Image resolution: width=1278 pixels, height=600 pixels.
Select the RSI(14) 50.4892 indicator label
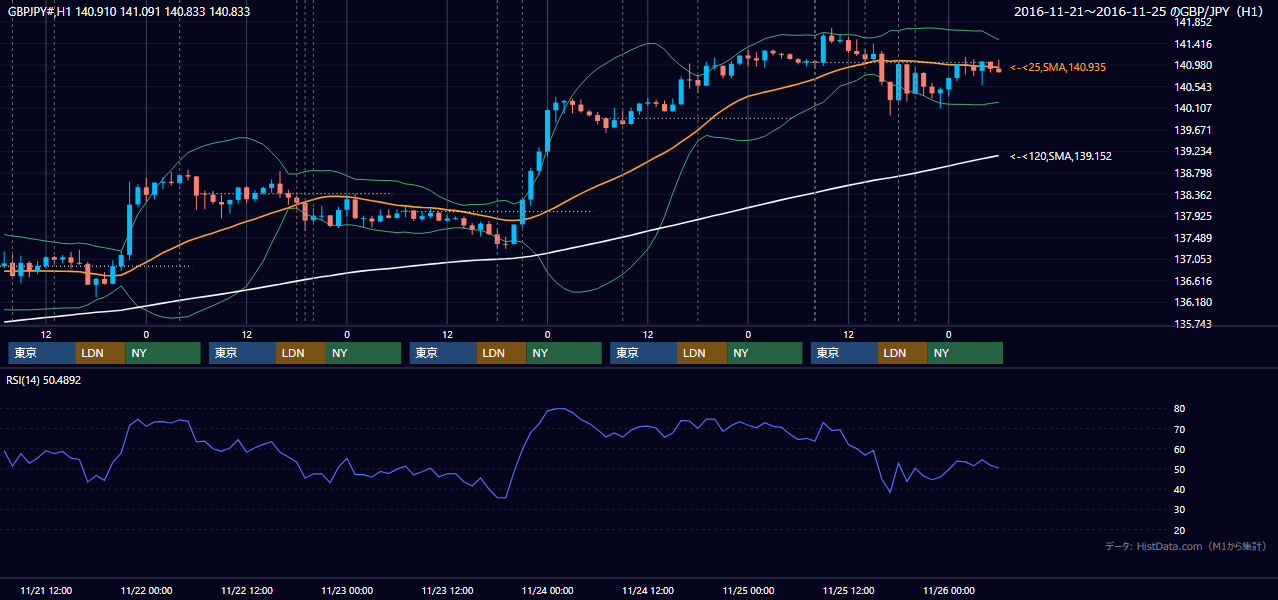tap(43, 380)
